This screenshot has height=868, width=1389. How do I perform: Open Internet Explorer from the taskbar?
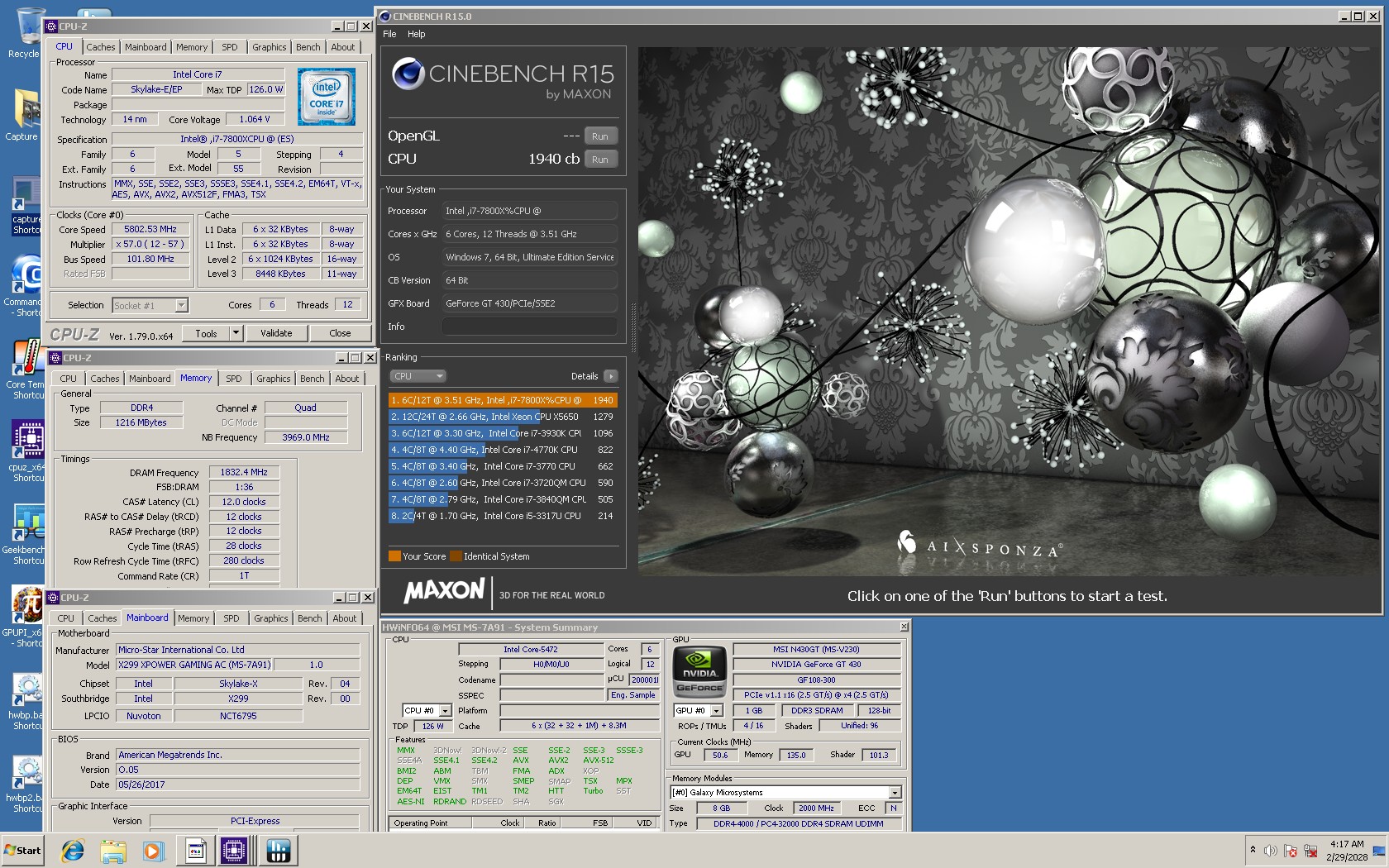[x=73, y=851]
